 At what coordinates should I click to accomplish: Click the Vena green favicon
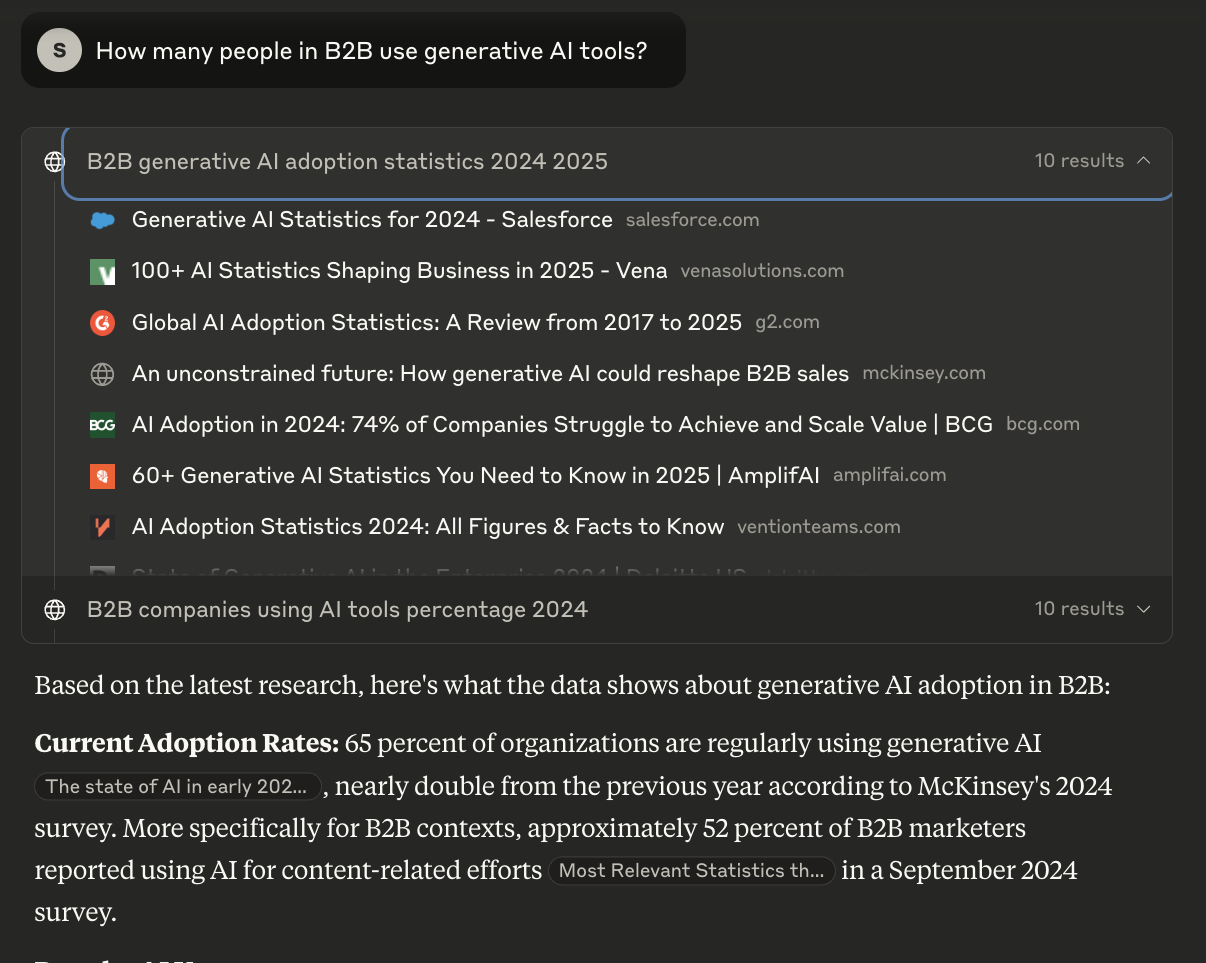pyautogui.click(x=102, y=271)
